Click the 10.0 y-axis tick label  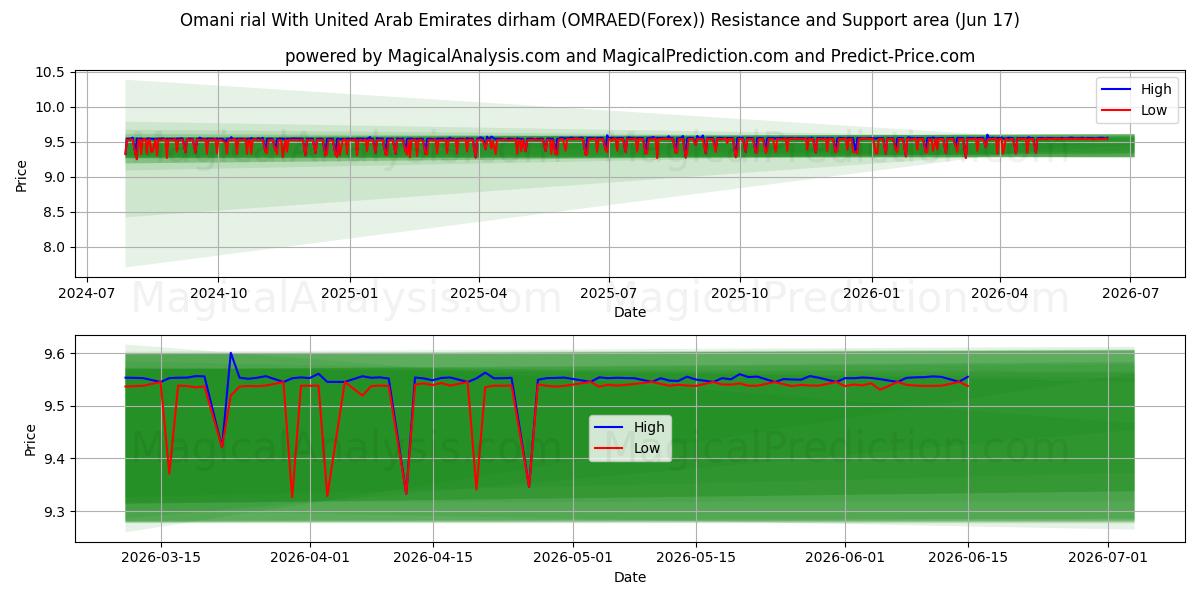pyautogui.click(x=51, y=108)
